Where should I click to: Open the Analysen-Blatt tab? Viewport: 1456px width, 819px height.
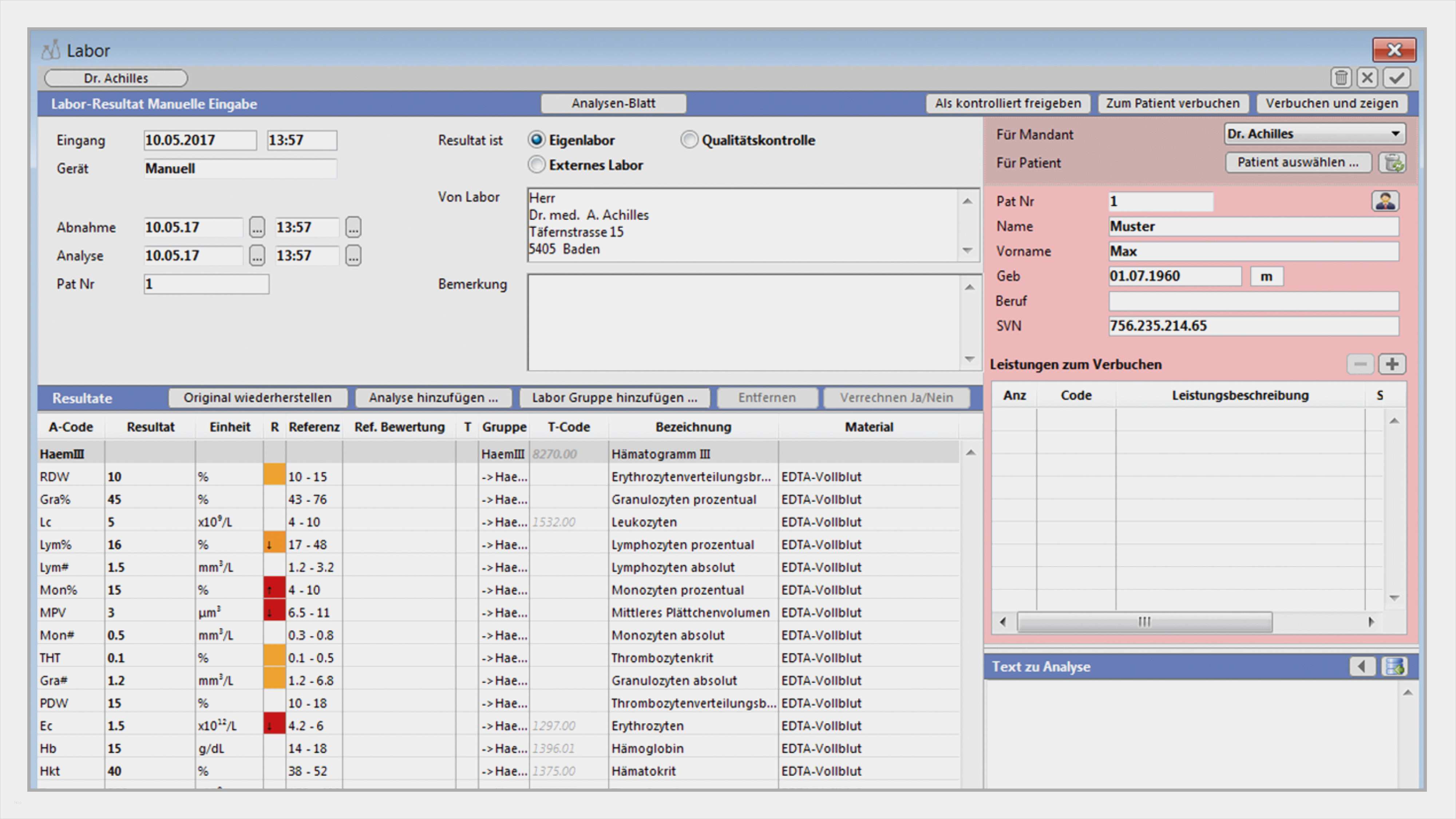[613, 103]
